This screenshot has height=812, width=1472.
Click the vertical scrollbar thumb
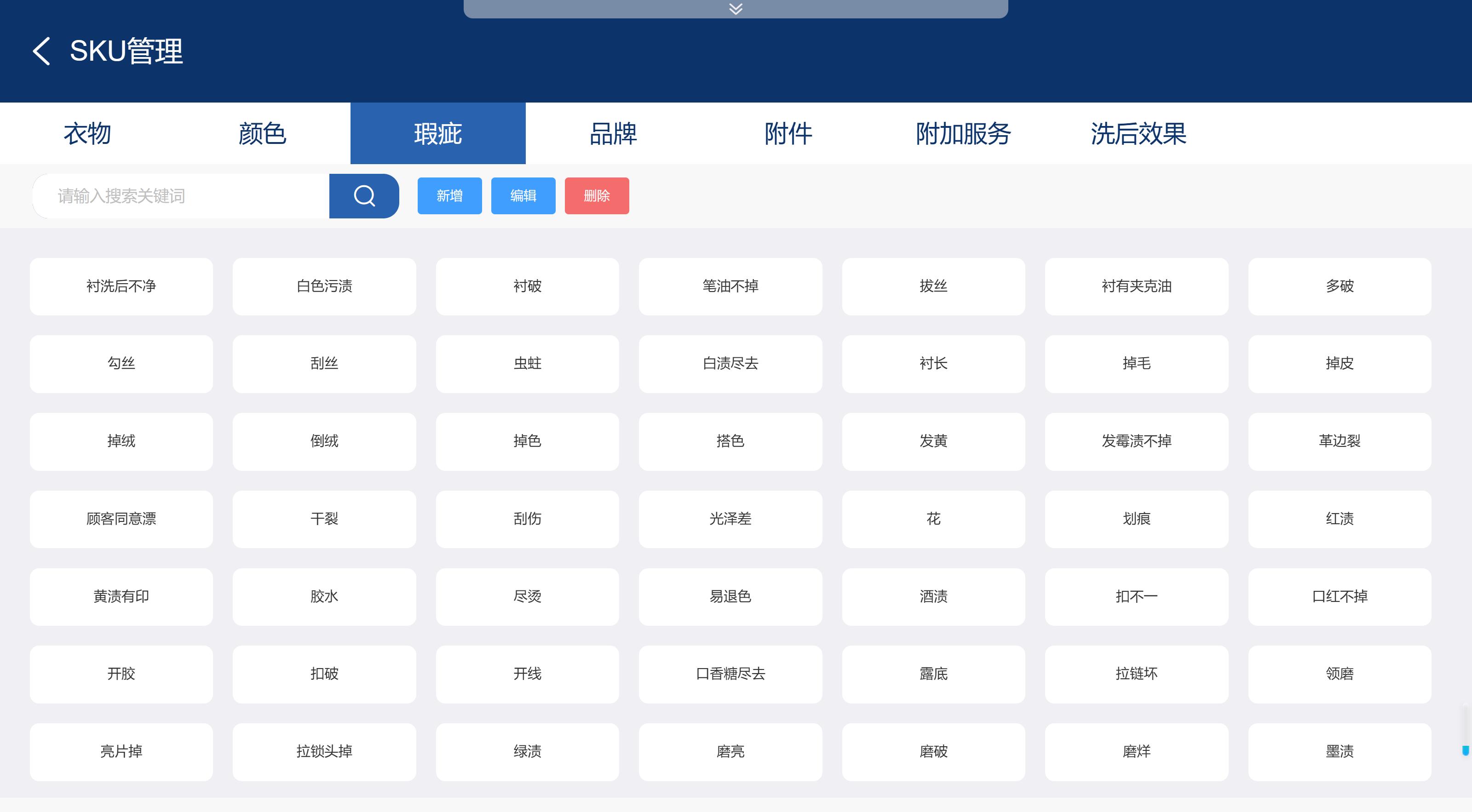(1465, 750)
